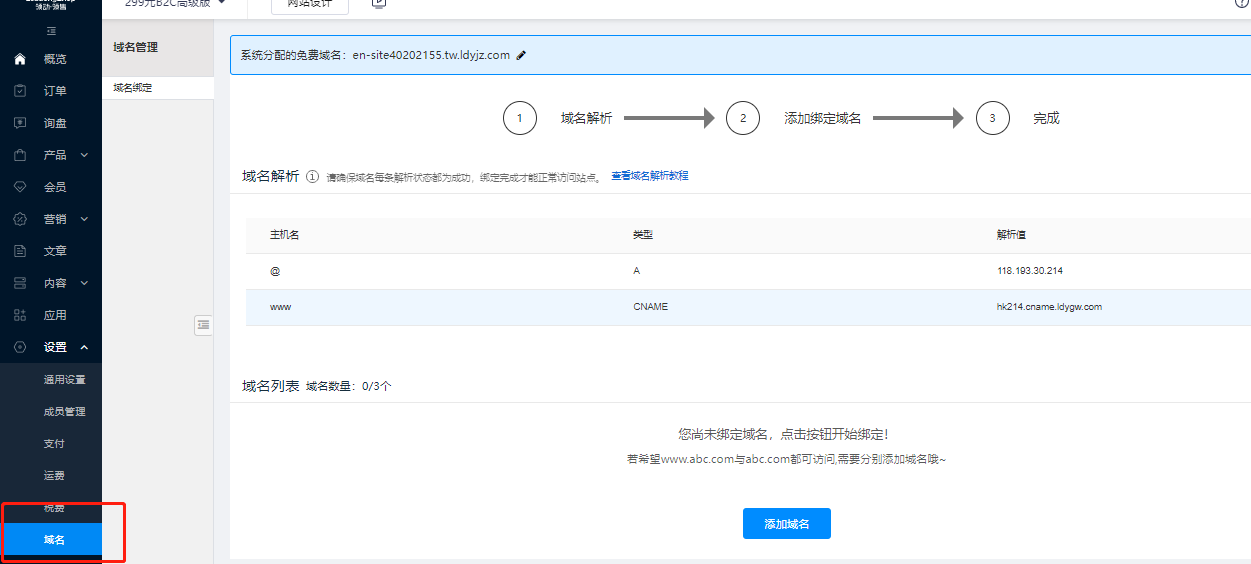Open the 查看域名解析教程 tutorial link
Screen dimensions: 1251x564
click(649, 176)
